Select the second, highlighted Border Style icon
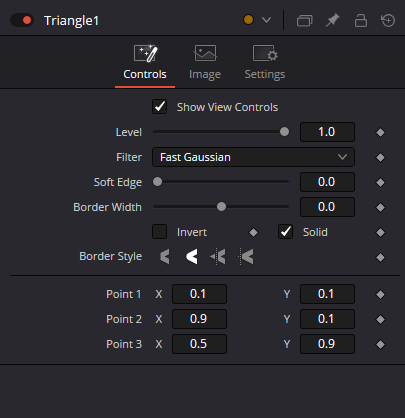405x418 pixels. coord(192,257)
